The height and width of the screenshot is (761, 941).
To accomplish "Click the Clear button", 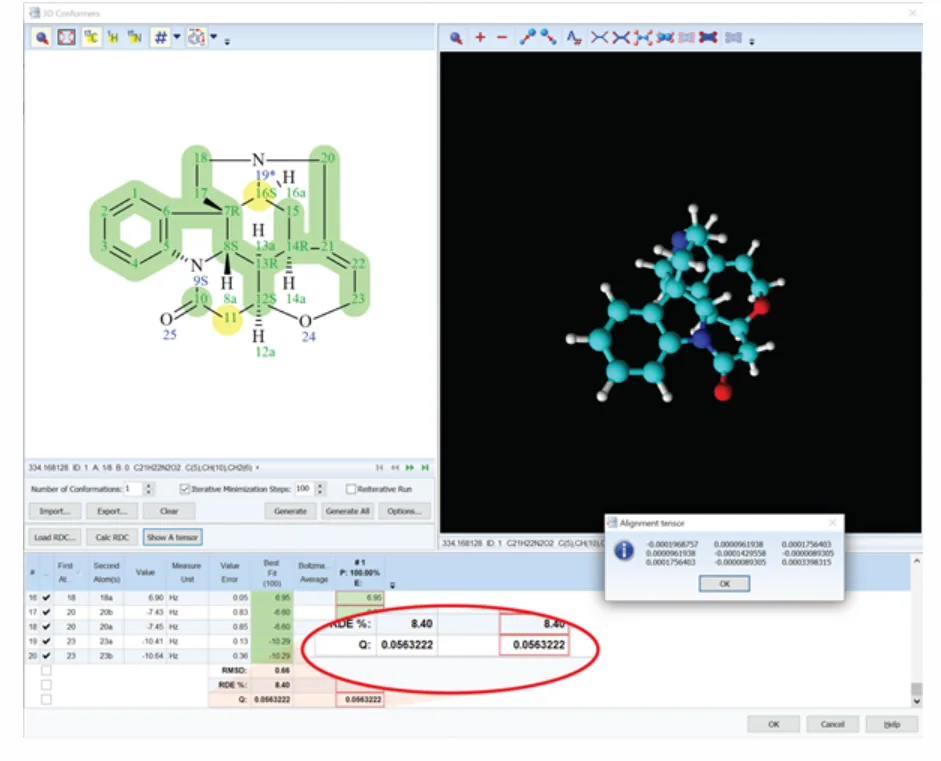I will [x=169, y=511].
